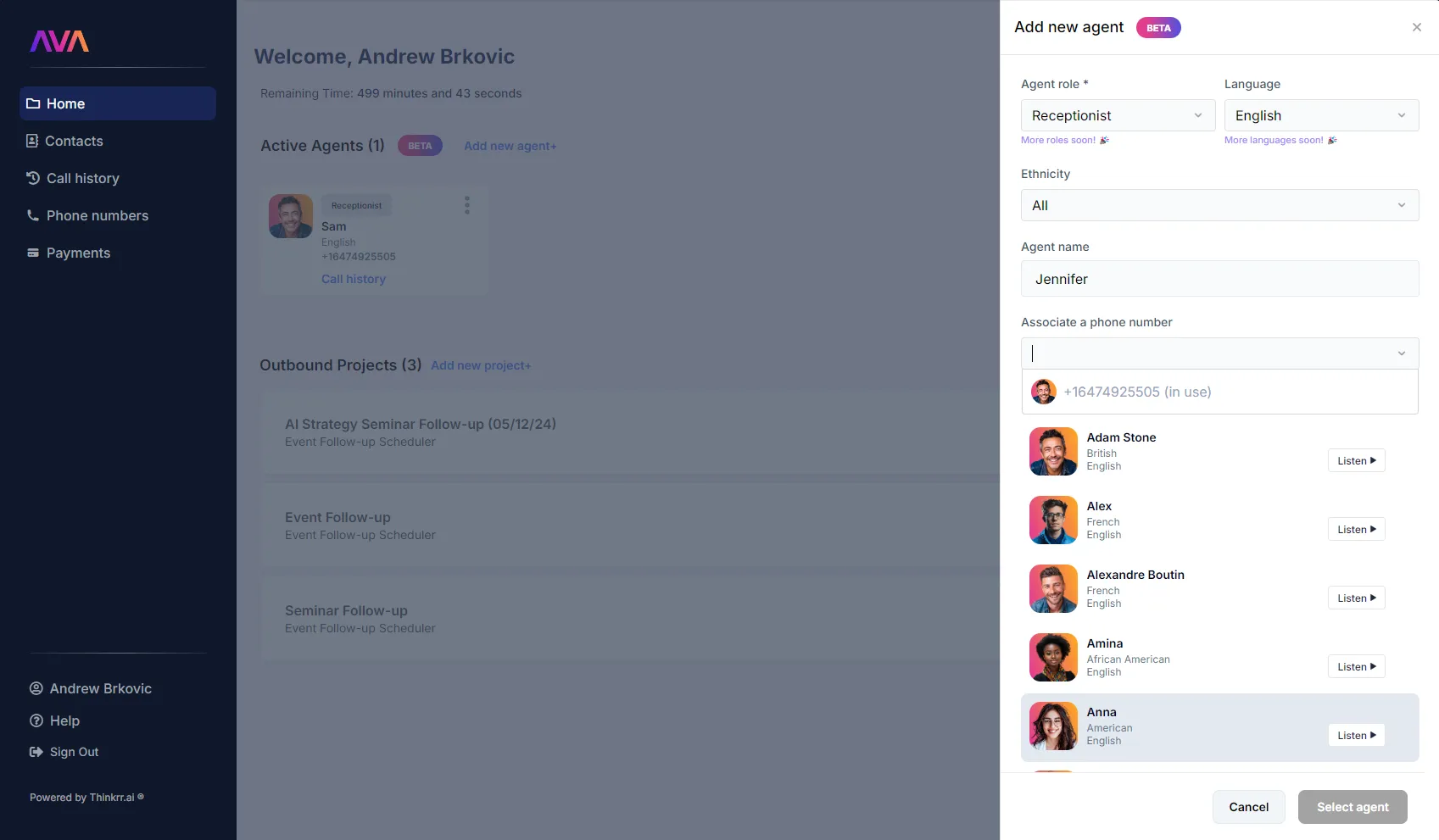
Task: Open Andrew Brkovic account settings
Action: (91, 688)
